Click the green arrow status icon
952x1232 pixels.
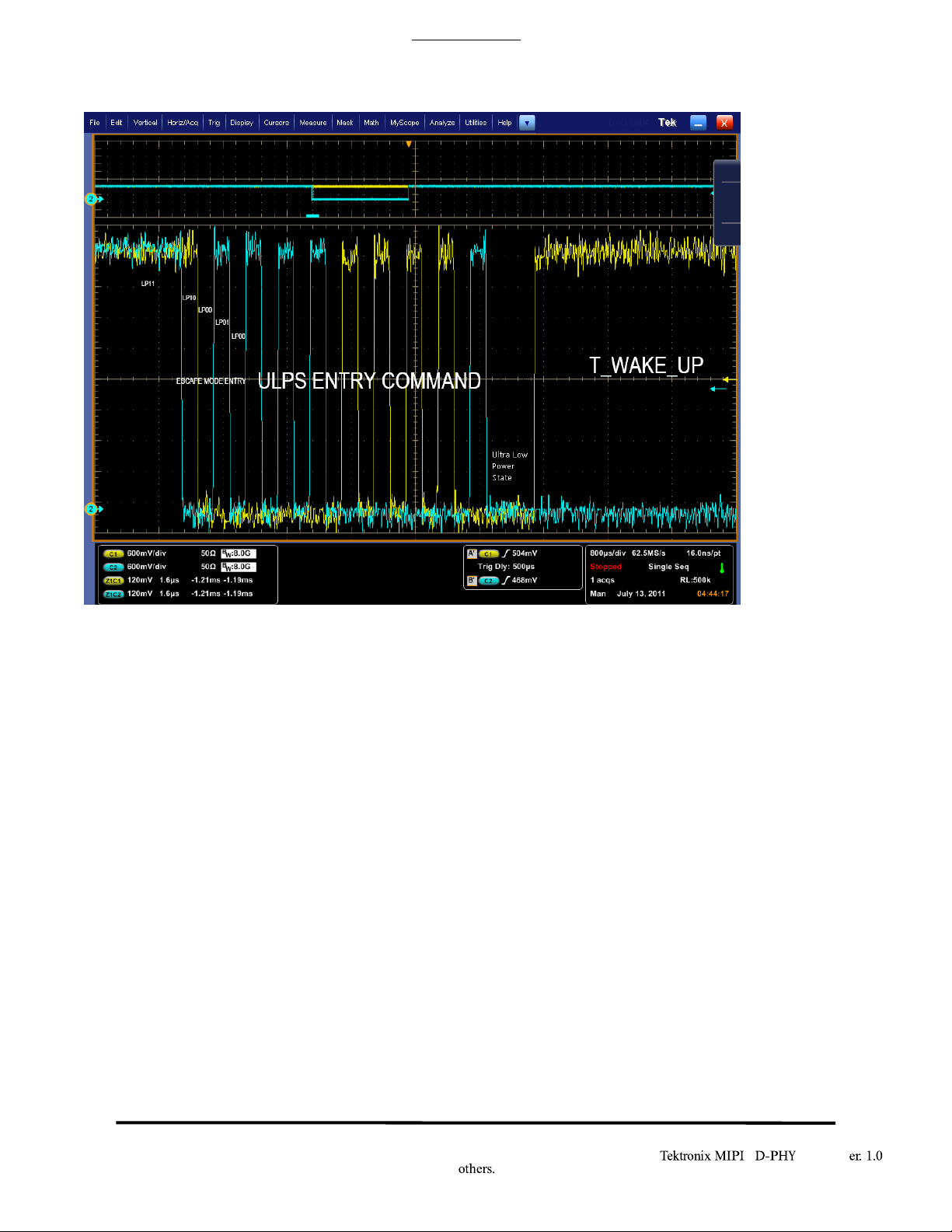pyautogui.click(x=722, y=568)
